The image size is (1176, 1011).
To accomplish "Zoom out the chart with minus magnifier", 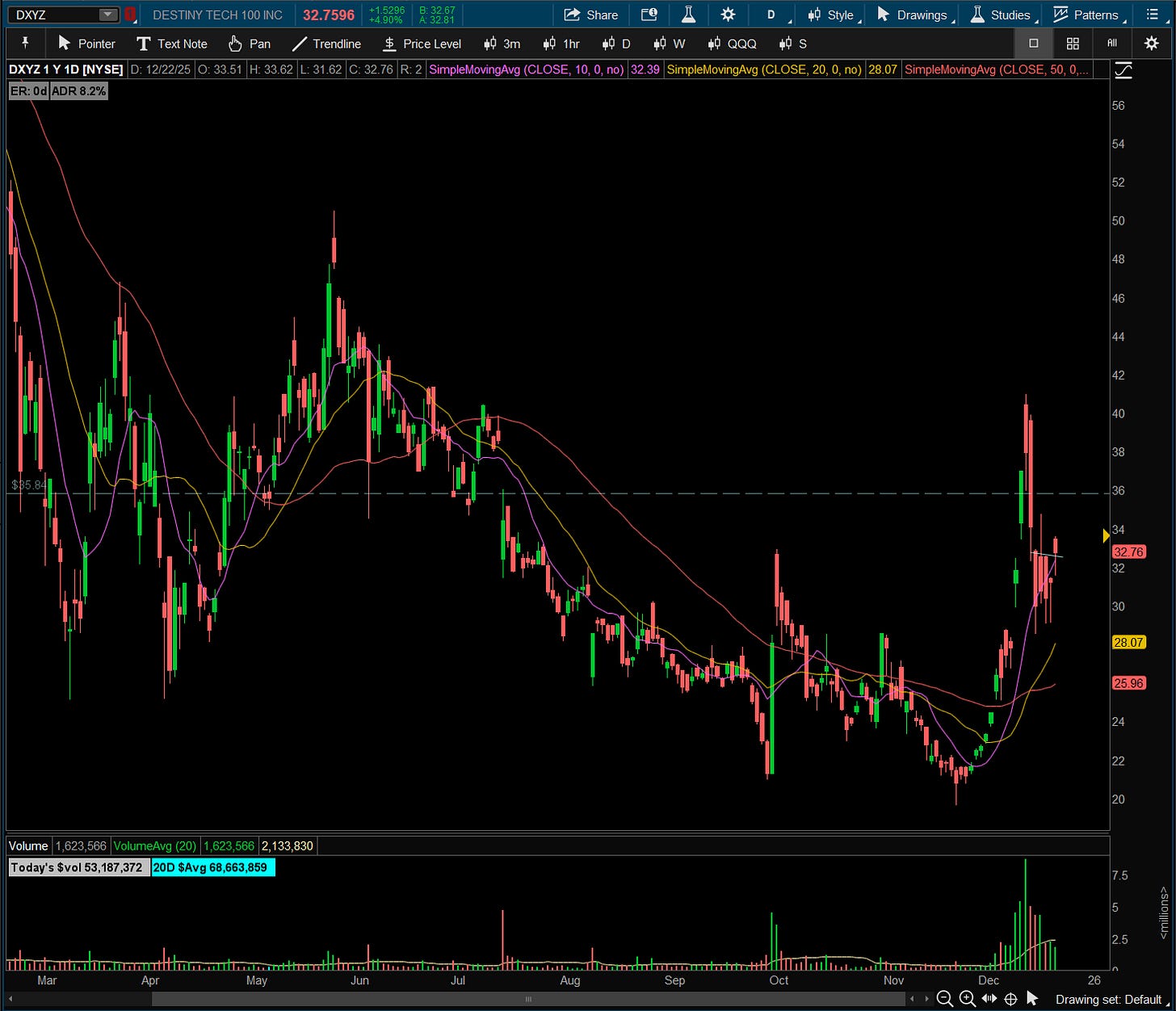I will pos(944,1000).
